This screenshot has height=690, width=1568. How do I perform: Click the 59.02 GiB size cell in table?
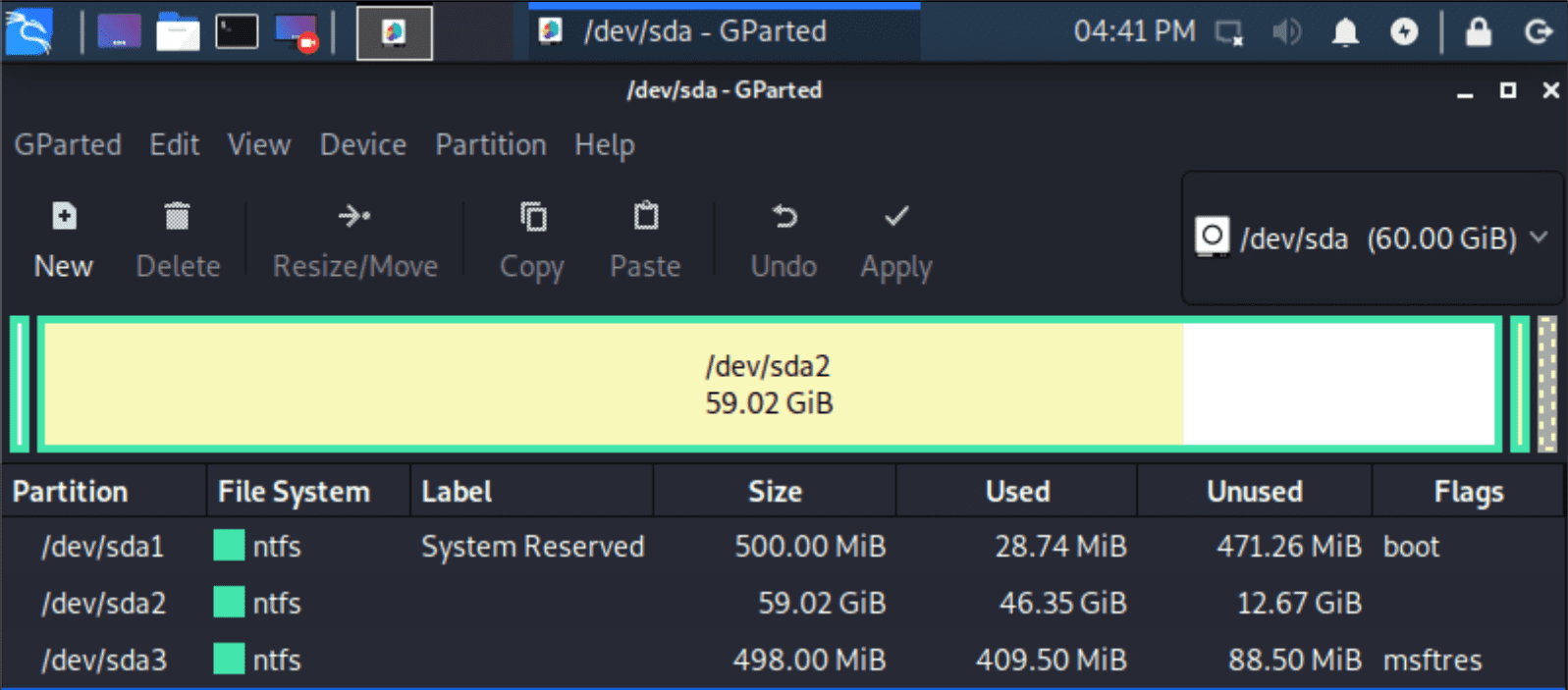pyautogui.click(x=822, y=603)
